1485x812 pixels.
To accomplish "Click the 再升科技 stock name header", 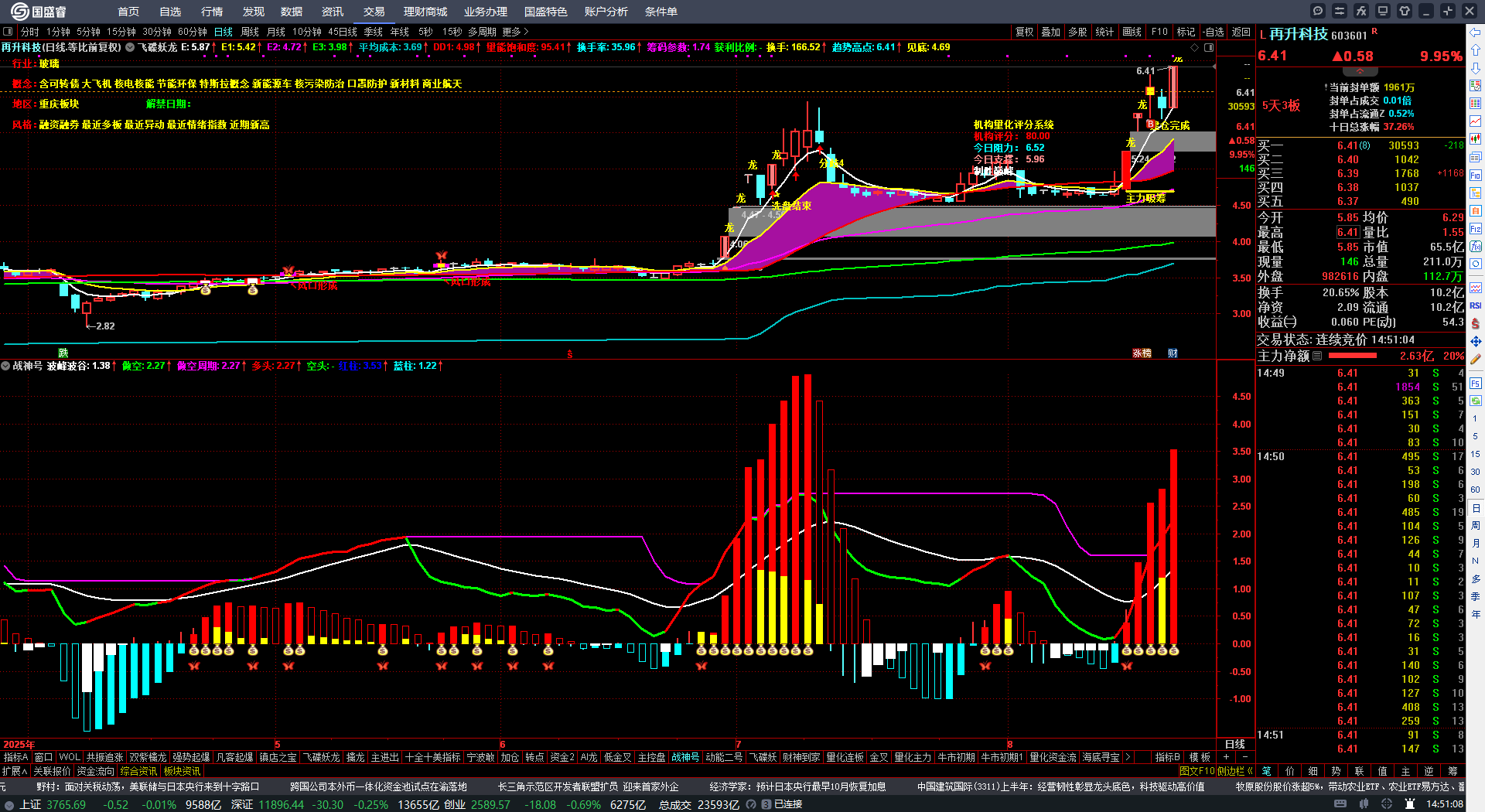I will [x=1298, y=34].
